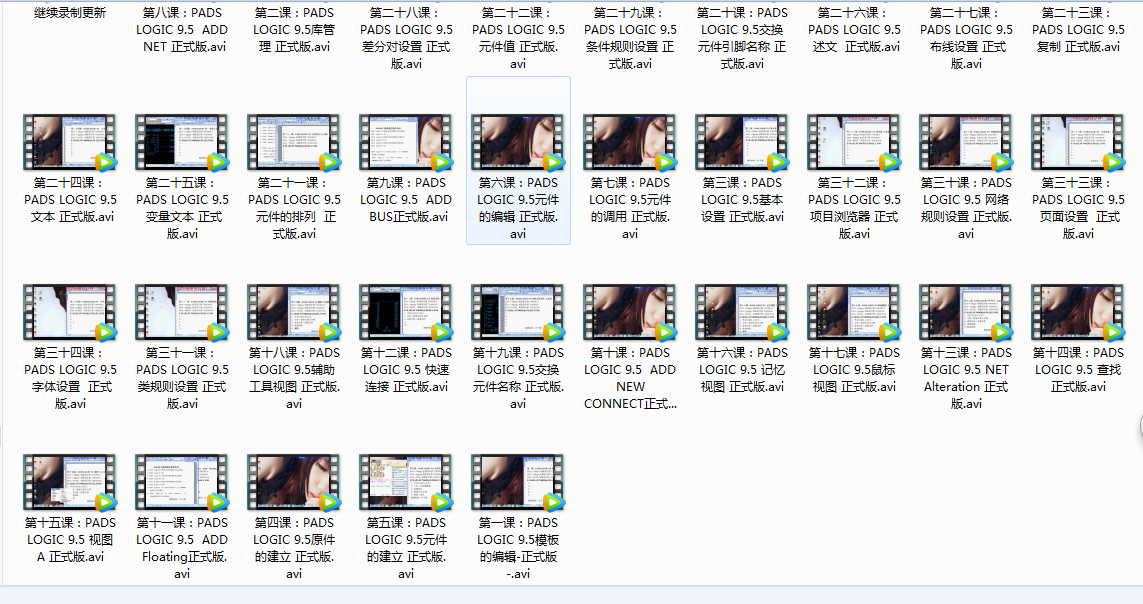Select the 第二十五课 变量文本 video thumbnail
This screenshot has height=604, width=1143.
[182, 142]
